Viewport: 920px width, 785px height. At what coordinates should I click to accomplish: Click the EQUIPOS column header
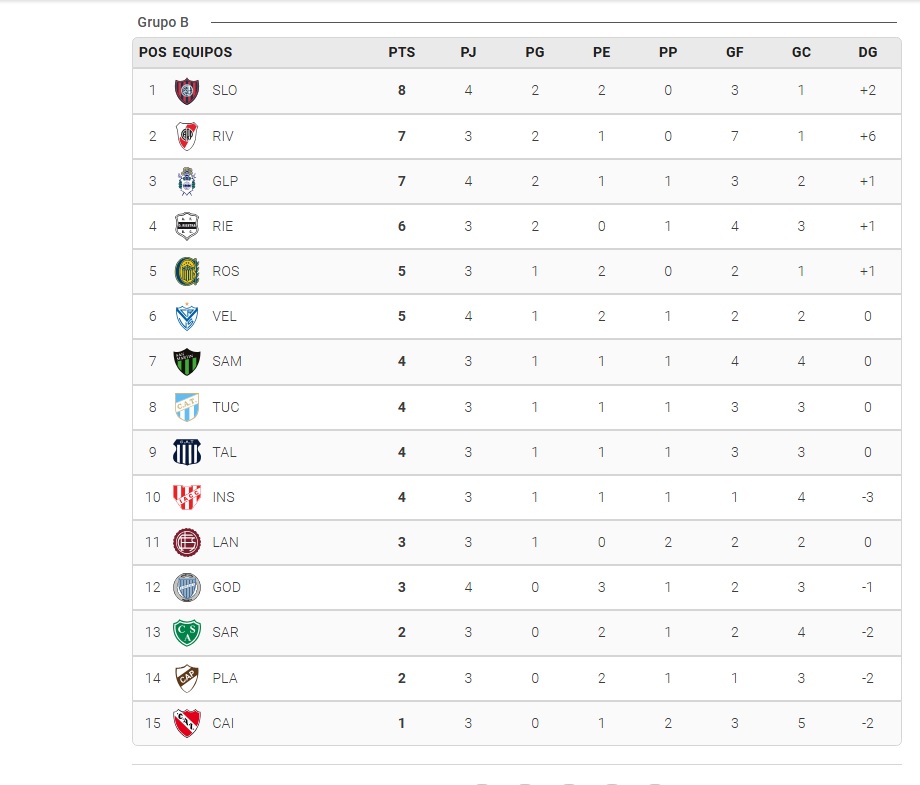coord(202,53)
